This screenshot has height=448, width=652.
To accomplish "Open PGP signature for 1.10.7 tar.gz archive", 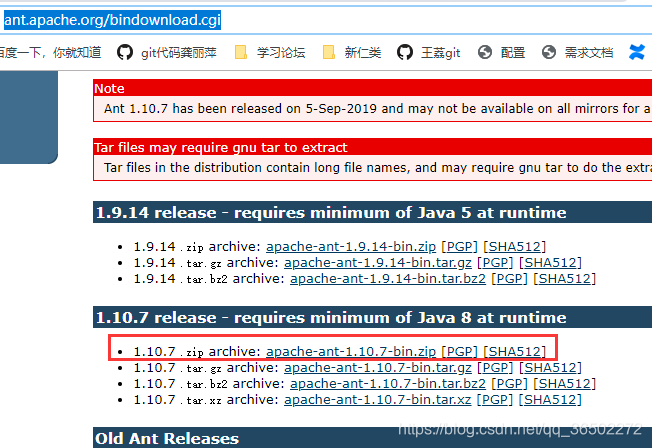I will [x=495, y=368].
